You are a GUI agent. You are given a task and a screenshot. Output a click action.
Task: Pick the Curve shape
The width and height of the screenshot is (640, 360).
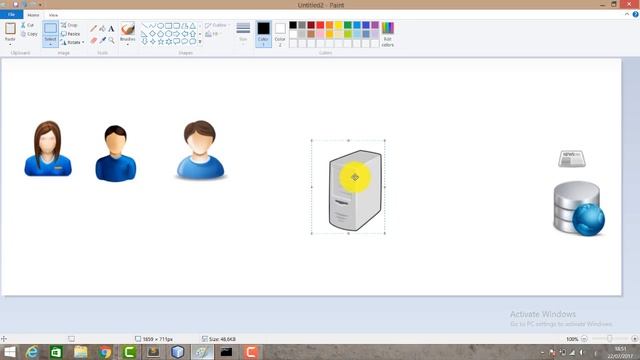pos(152,26)
